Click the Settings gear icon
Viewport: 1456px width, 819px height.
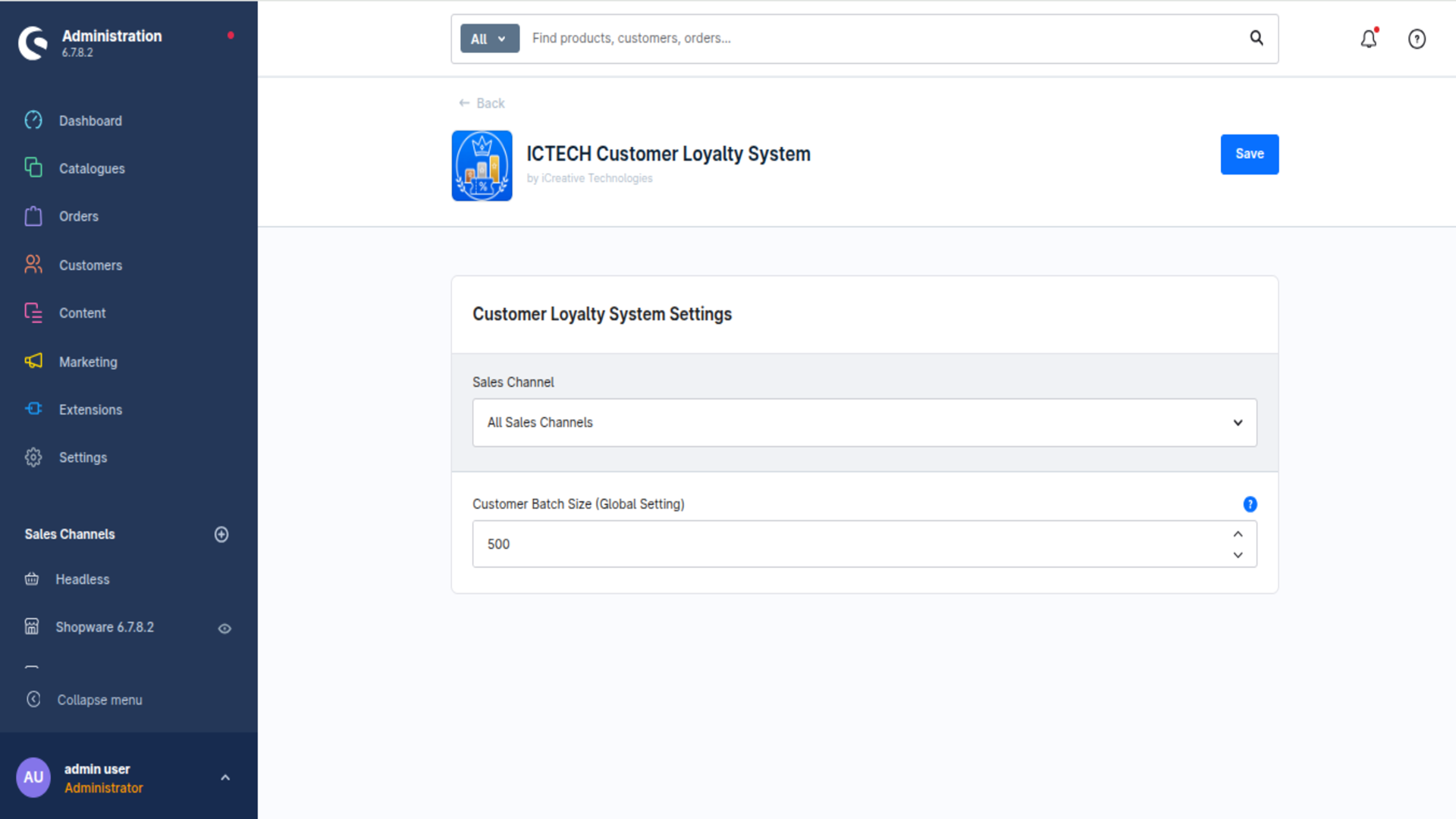33,457
